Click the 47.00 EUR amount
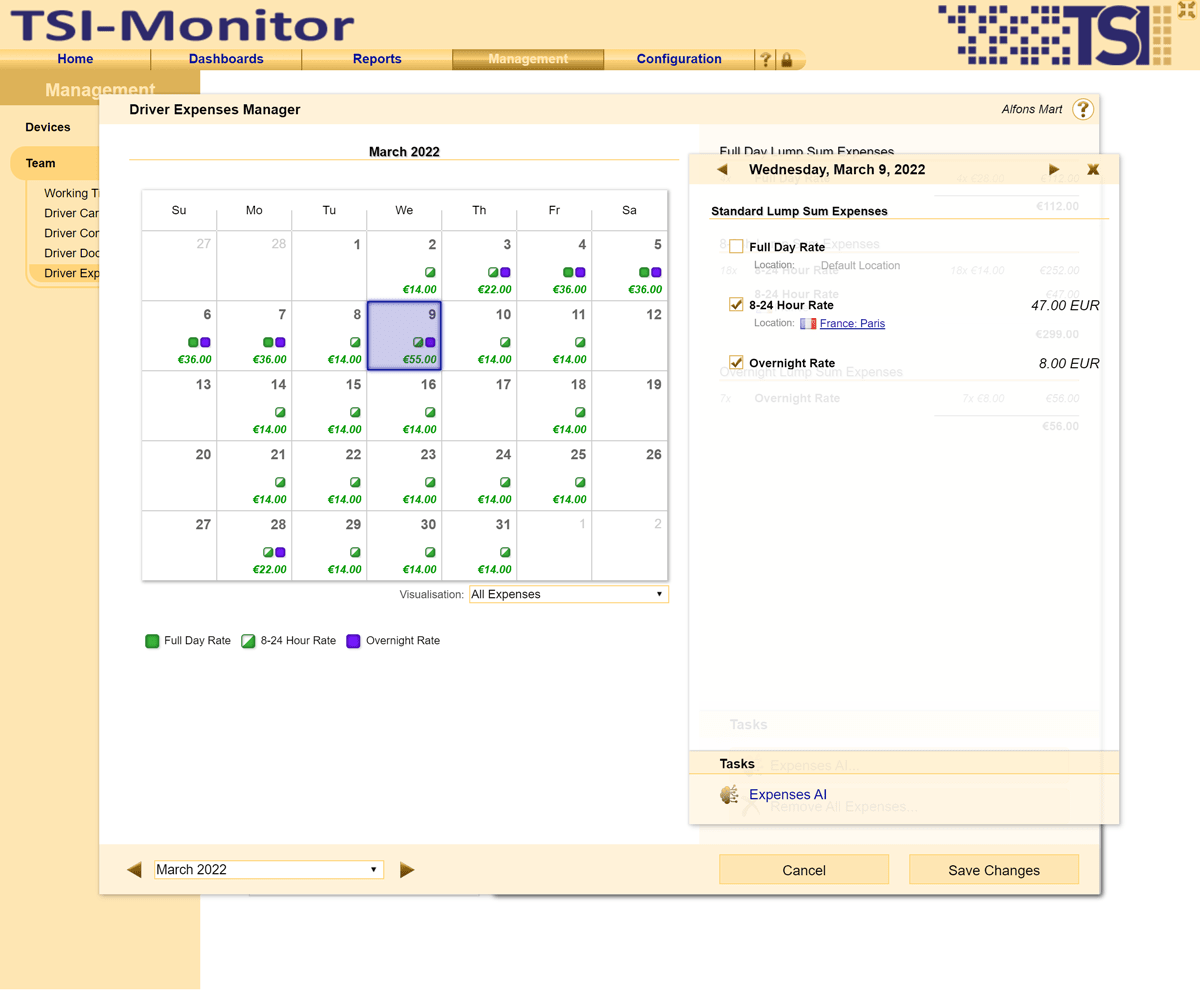Image resolution: width=1200 pixels, height=1000 pixels. click(x=1065, y=305)
